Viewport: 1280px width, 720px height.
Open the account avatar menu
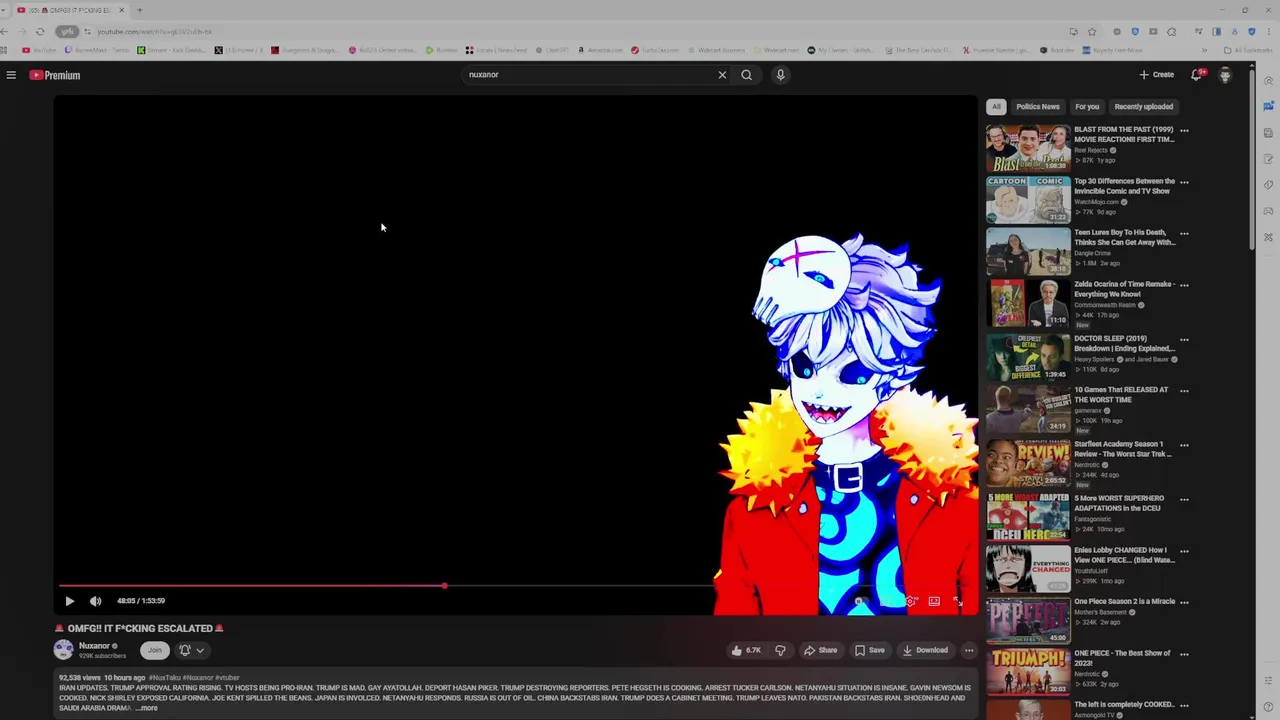point(1225,75)
